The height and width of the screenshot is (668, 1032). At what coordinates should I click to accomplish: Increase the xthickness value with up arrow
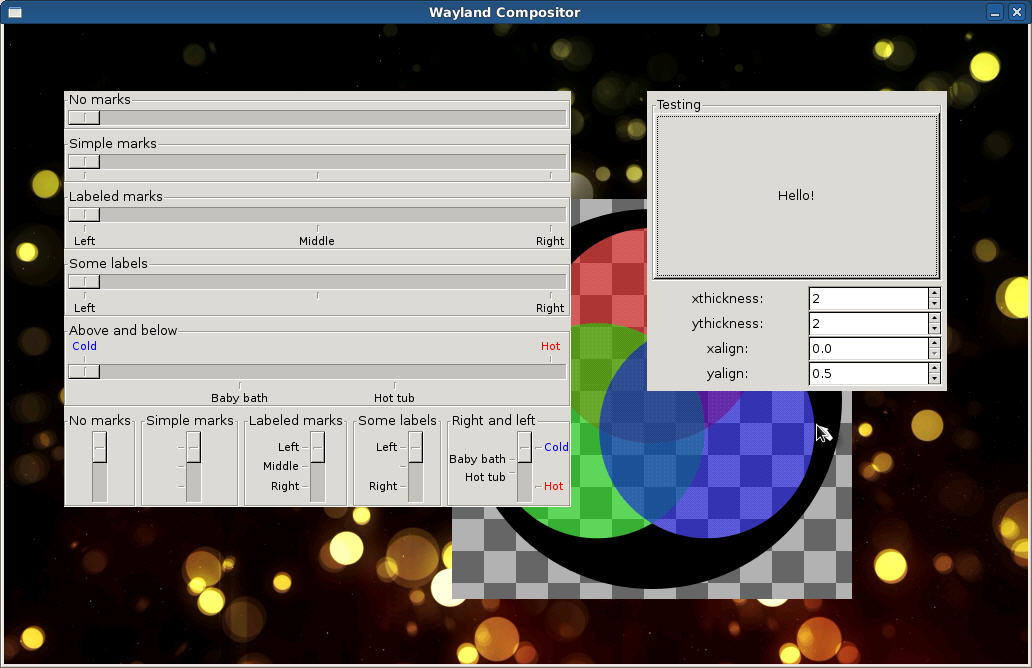coord(934,292)
